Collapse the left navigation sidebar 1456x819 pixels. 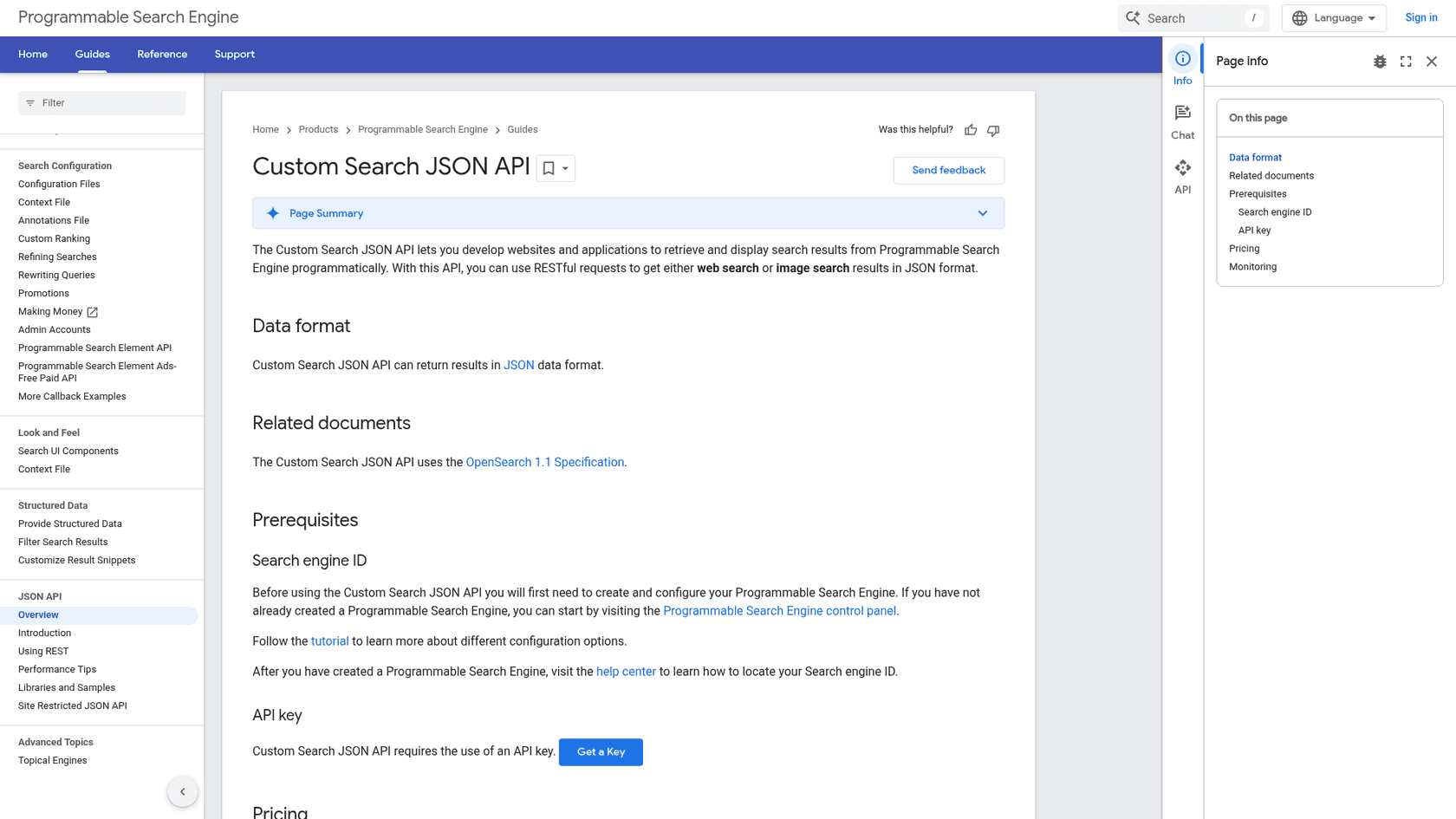point(183,791)
